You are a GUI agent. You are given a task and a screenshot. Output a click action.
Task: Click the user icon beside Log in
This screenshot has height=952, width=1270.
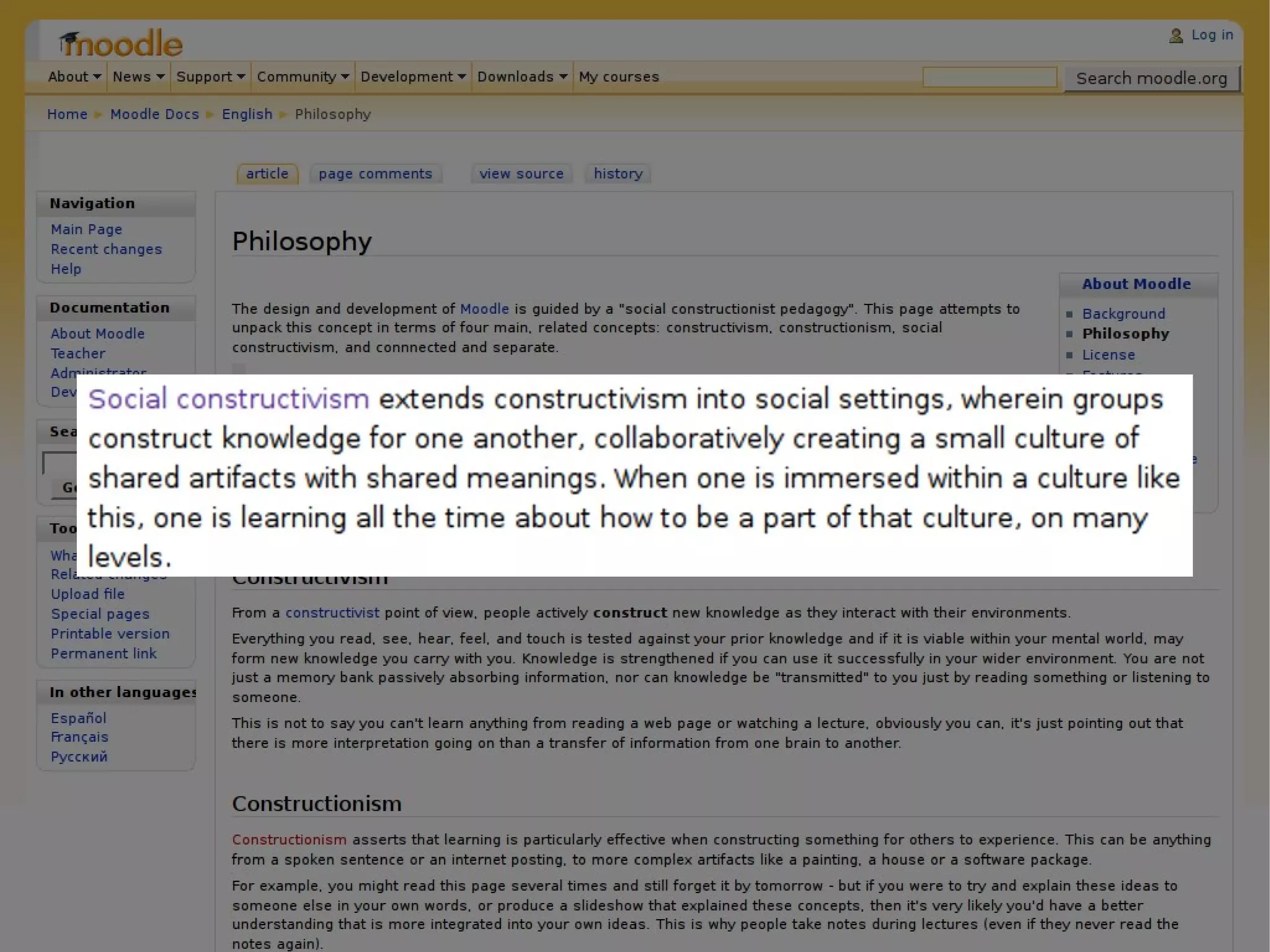point(1176,36)
